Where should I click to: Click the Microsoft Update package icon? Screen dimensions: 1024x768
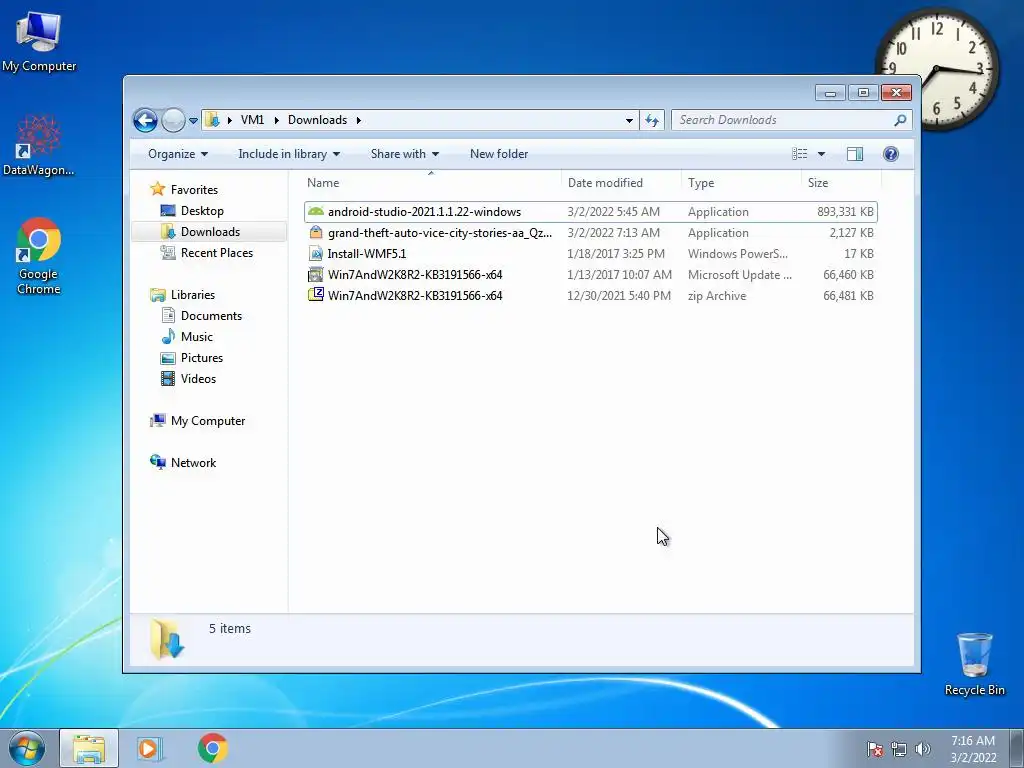315,274
